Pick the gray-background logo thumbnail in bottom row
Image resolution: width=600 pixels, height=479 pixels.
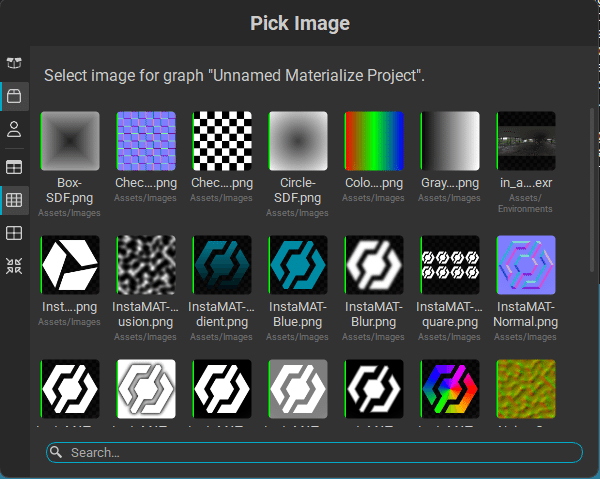coord(298,389)
